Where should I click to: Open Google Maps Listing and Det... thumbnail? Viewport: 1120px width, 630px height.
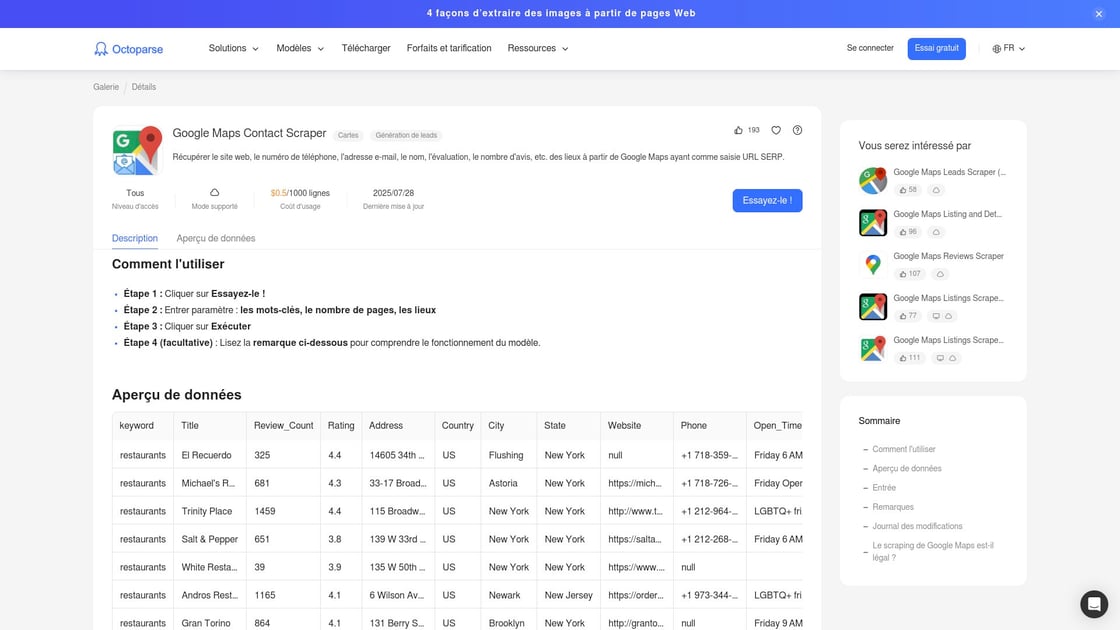click(873, 223)
